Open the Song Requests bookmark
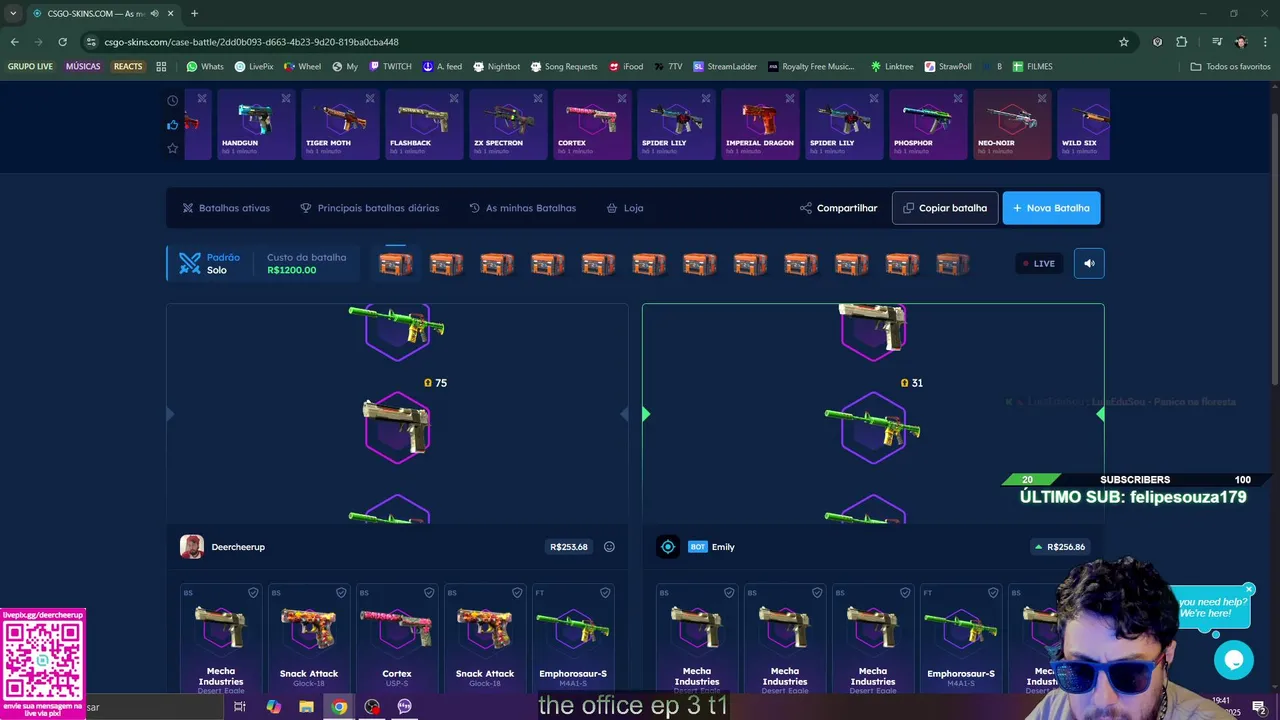This screenshot has height=720, width=1280. (x=563, y=66)
